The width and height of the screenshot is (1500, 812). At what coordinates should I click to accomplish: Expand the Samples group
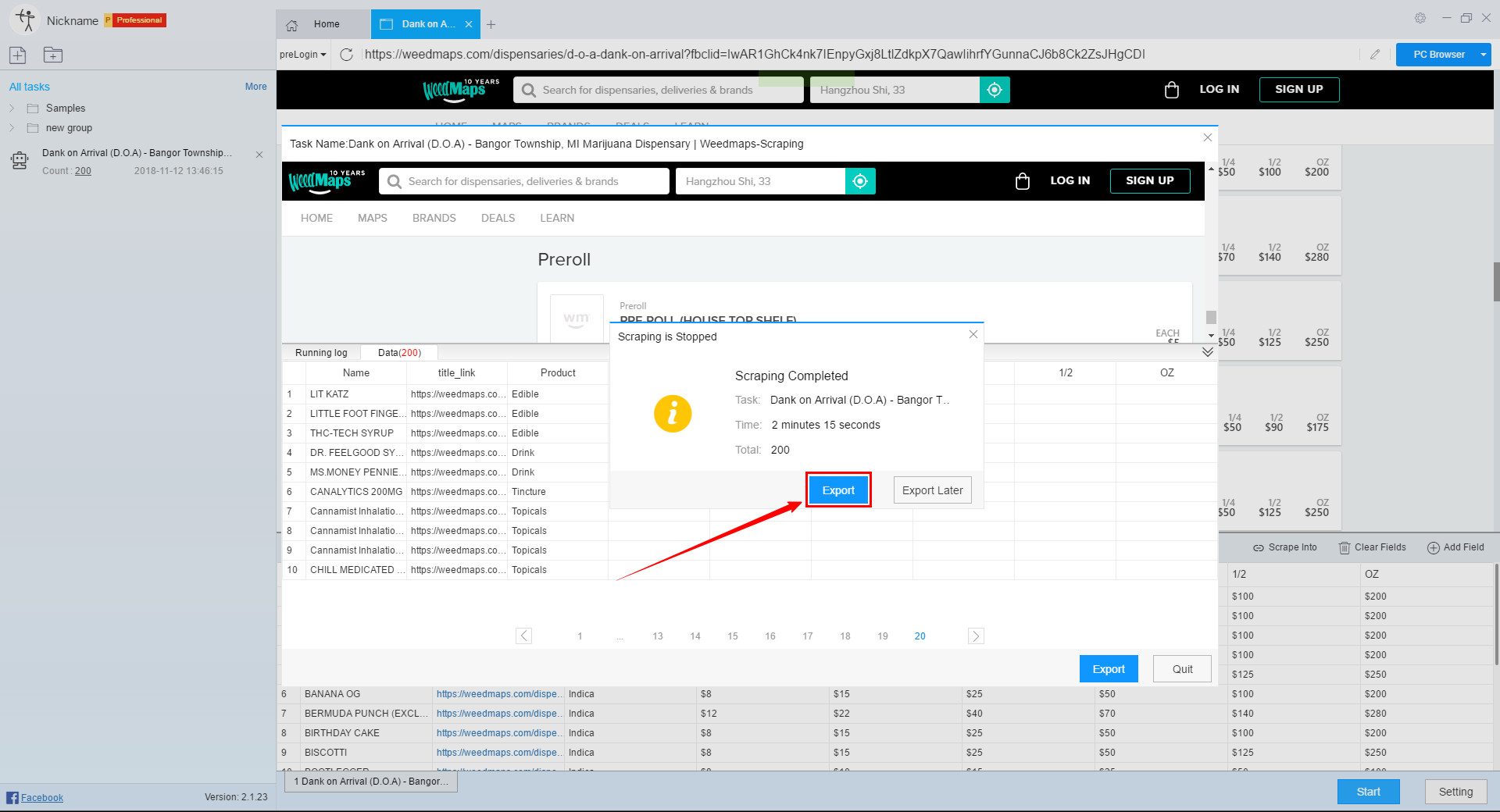tap(12, 109)
